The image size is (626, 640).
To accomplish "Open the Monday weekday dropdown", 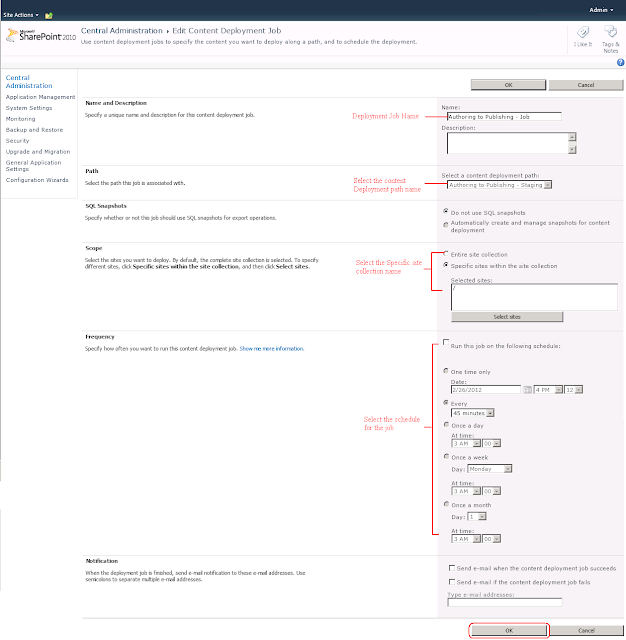I will coord(489,469).
